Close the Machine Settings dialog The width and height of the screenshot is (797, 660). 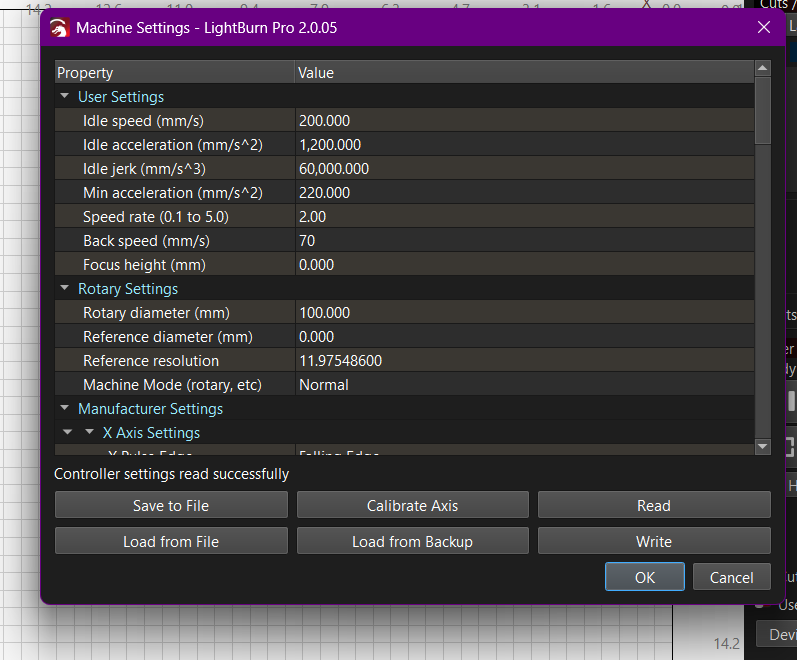pos(764,28)
